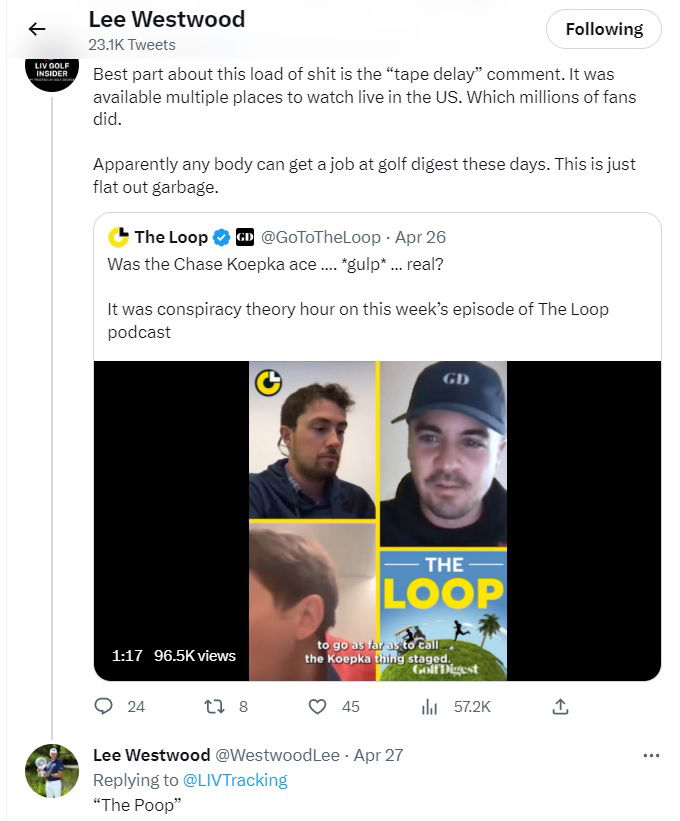The width and height of the screenshot is (680, 821).
Task: Click the reply speech bubble icon
Action: click(x=104, y=706)
